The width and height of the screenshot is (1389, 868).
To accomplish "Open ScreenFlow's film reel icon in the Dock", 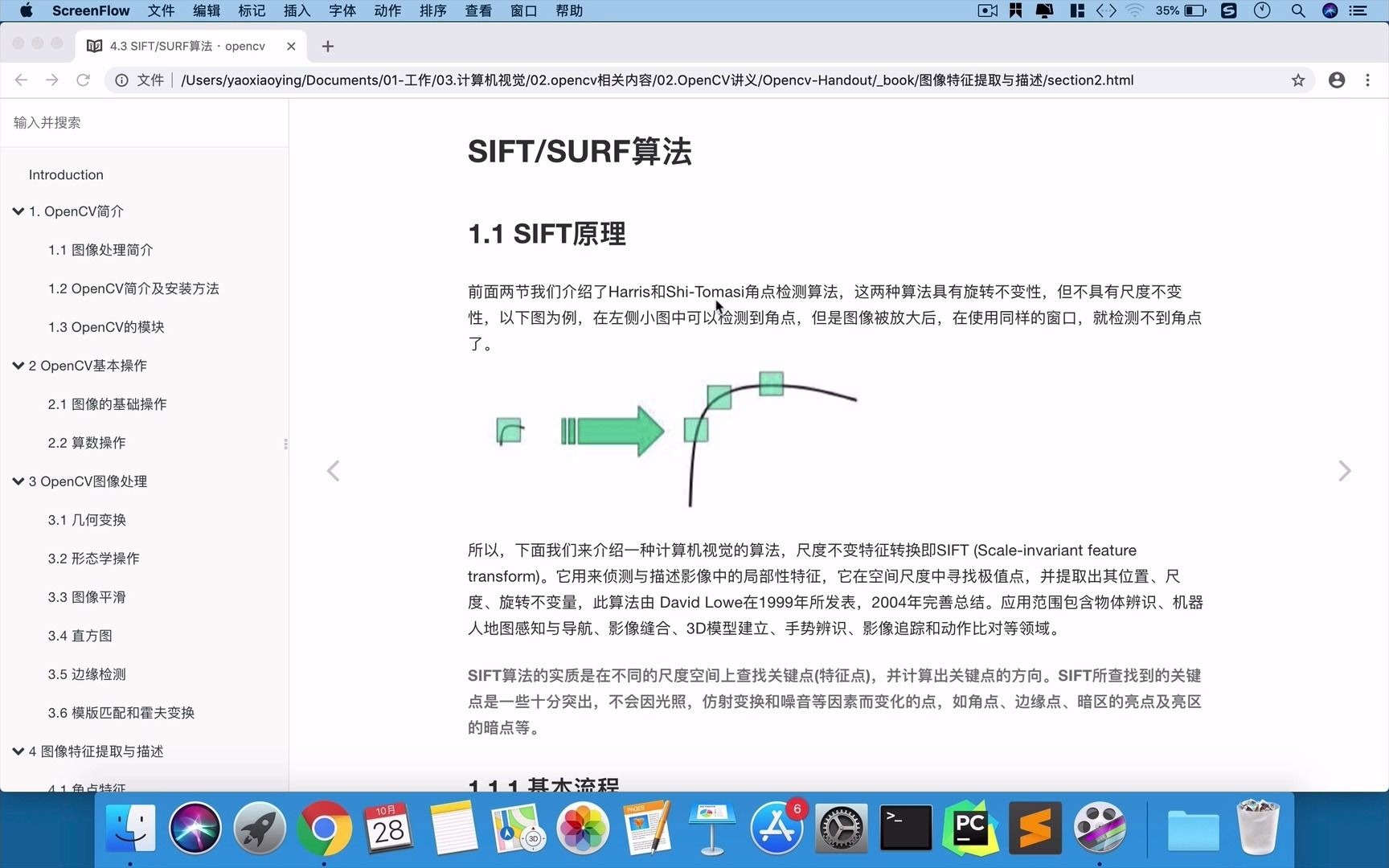I will coord(1100,828).
